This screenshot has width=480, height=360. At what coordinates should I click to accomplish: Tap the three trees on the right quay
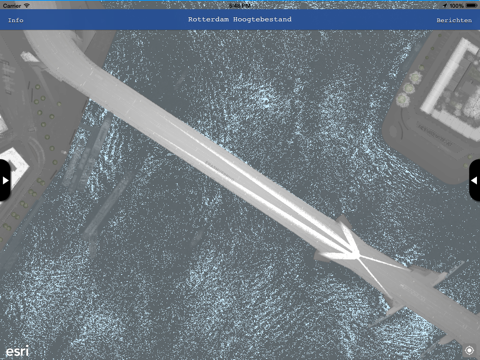409,89
